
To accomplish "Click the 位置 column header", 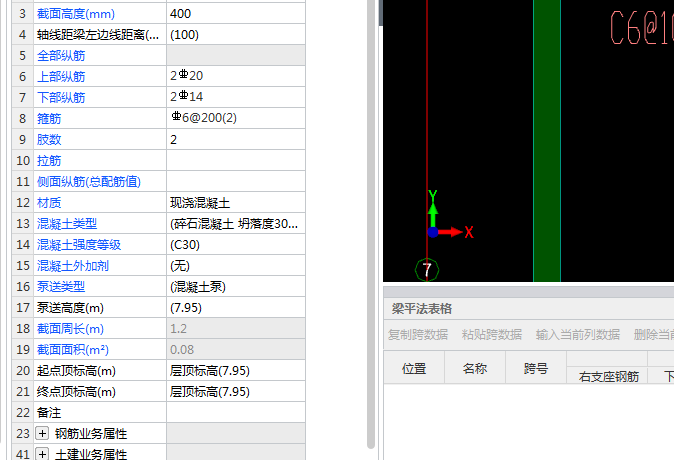I will point(414,368).
